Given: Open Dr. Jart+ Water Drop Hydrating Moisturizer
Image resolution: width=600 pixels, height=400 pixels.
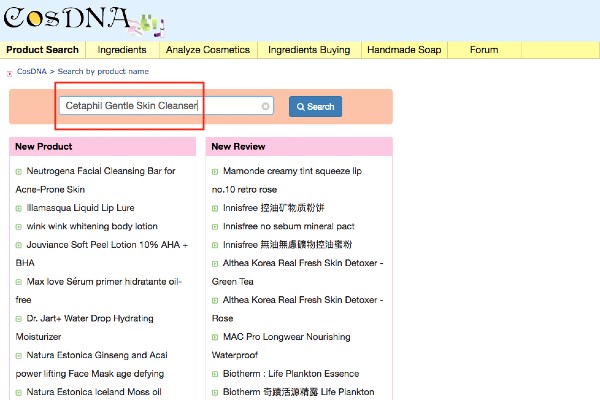Looking at the screenshot, I should [85, 327].
